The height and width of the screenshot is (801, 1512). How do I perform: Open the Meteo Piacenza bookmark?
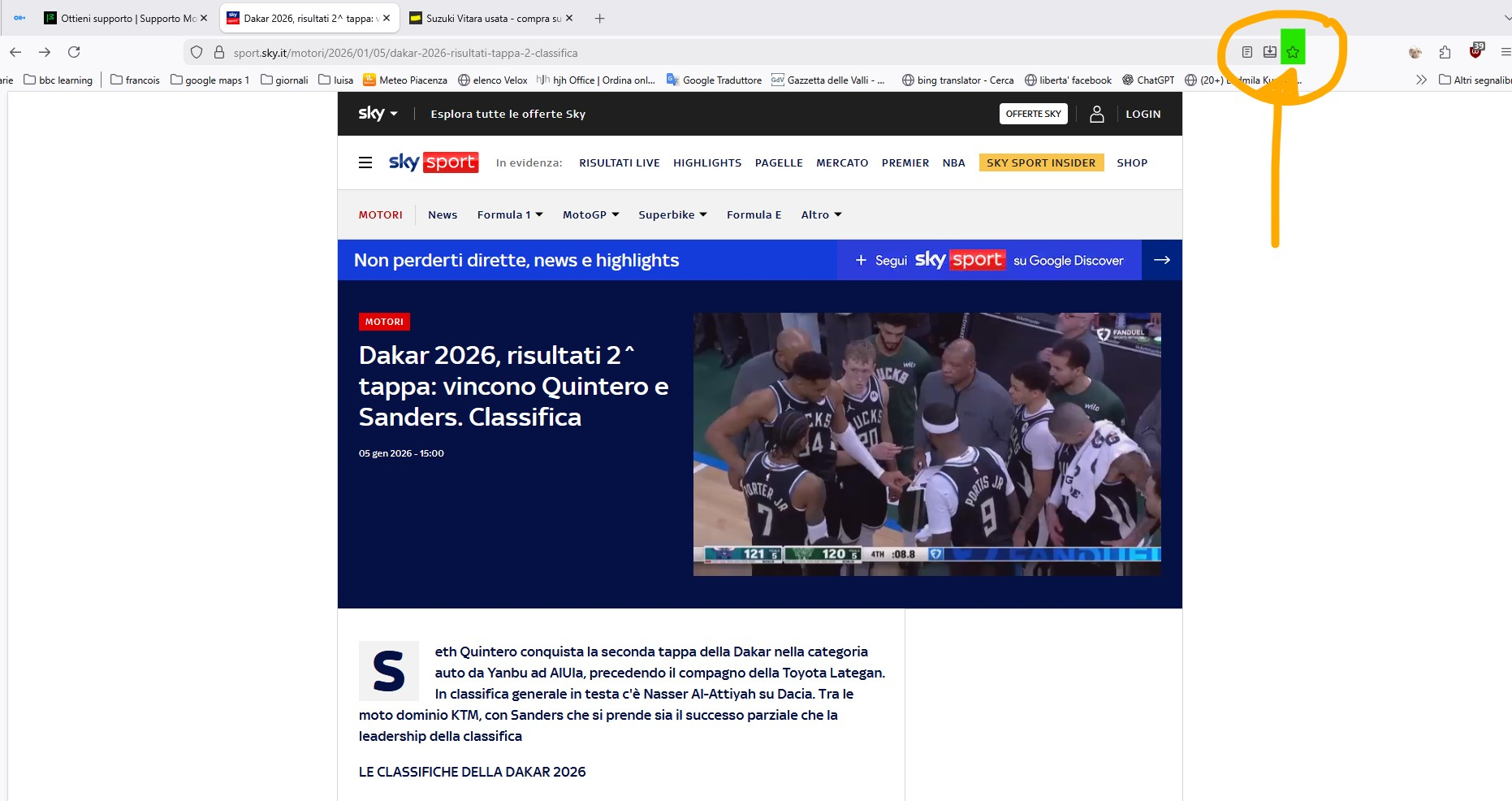405,80
